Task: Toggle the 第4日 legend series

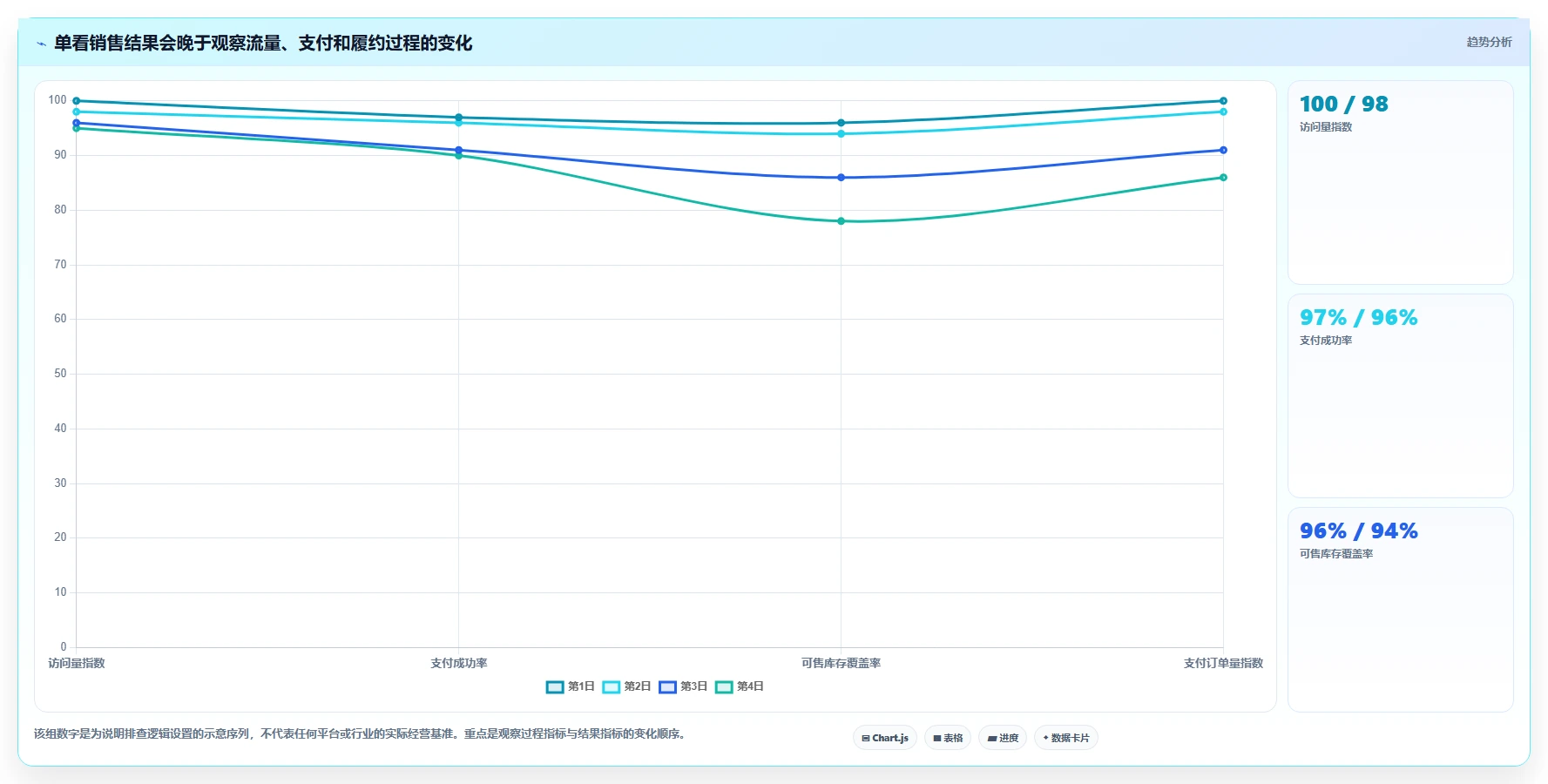Action: [x=739, y=686]
